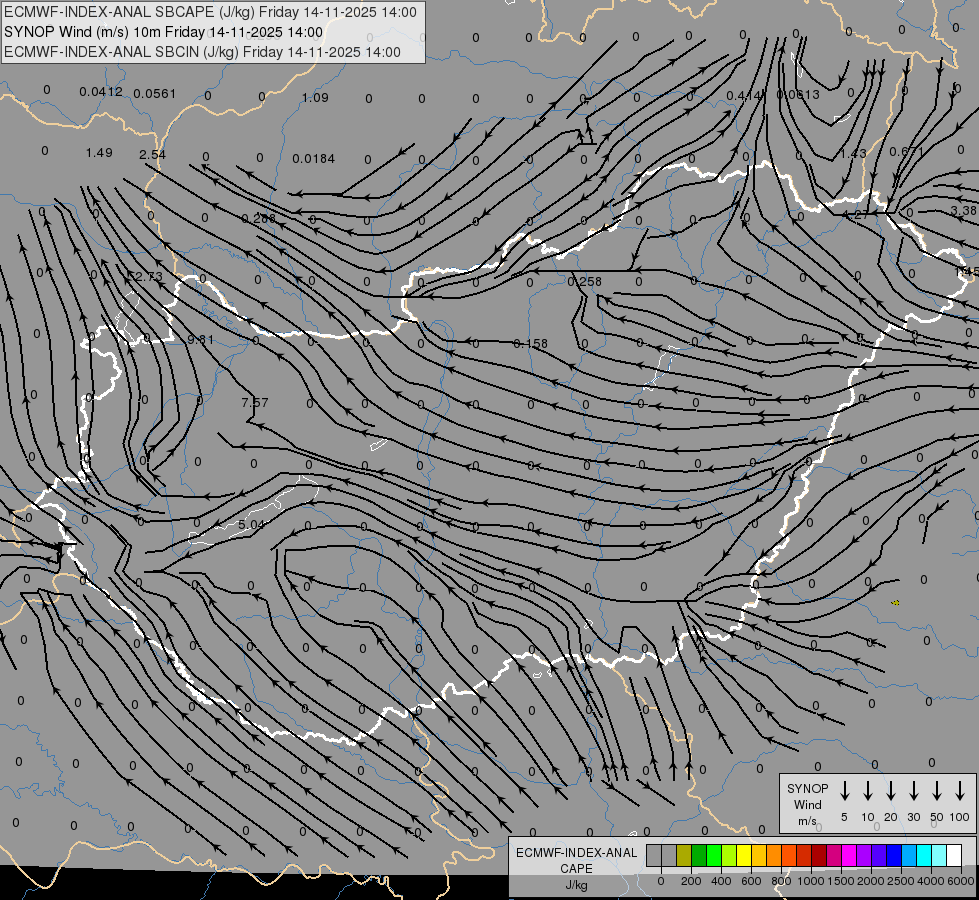
Task: Pick the dark red CAPE legend swatch
Action: (819, 855)
